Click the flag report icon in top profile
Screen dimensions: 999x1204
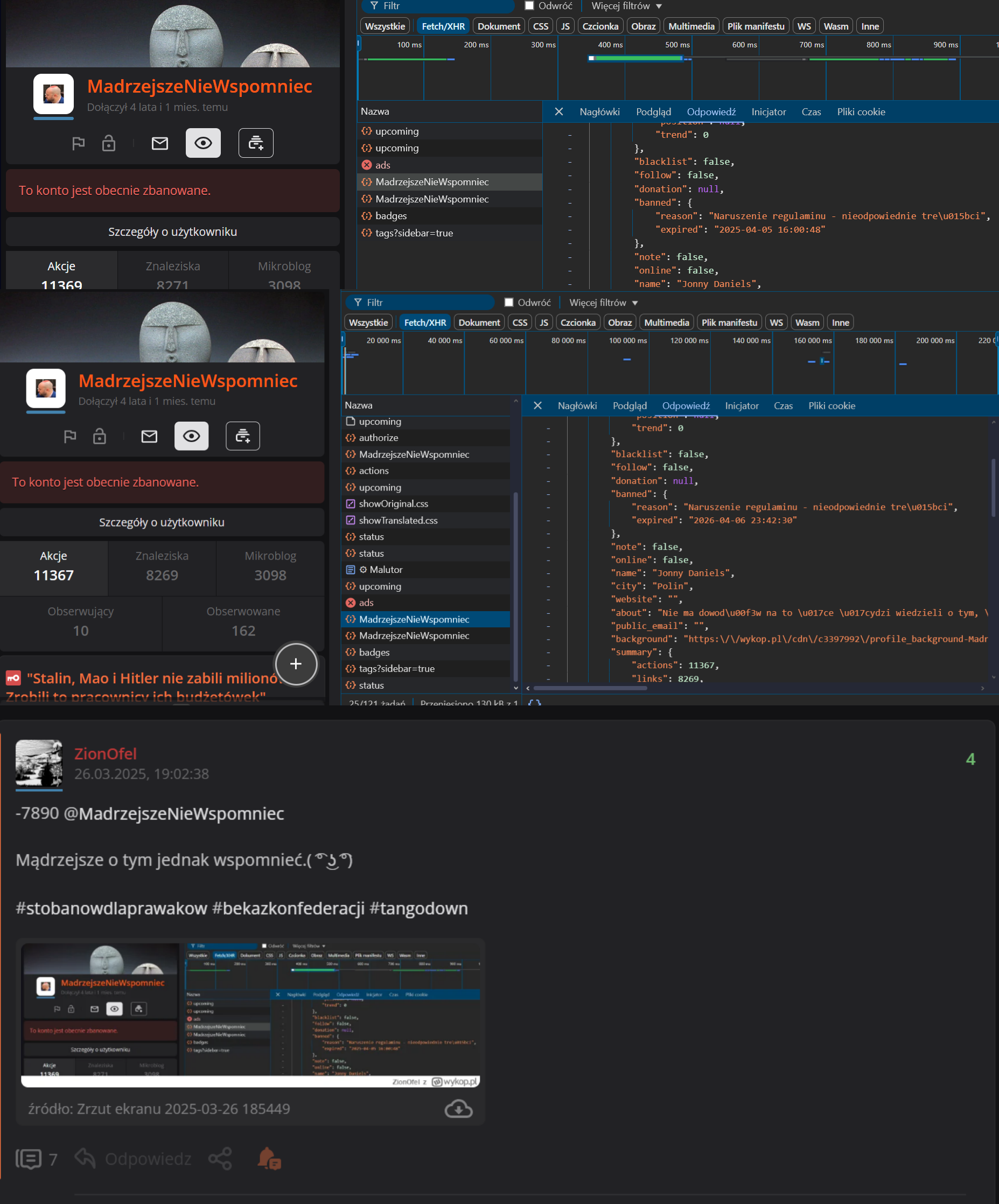click(79, 143)
